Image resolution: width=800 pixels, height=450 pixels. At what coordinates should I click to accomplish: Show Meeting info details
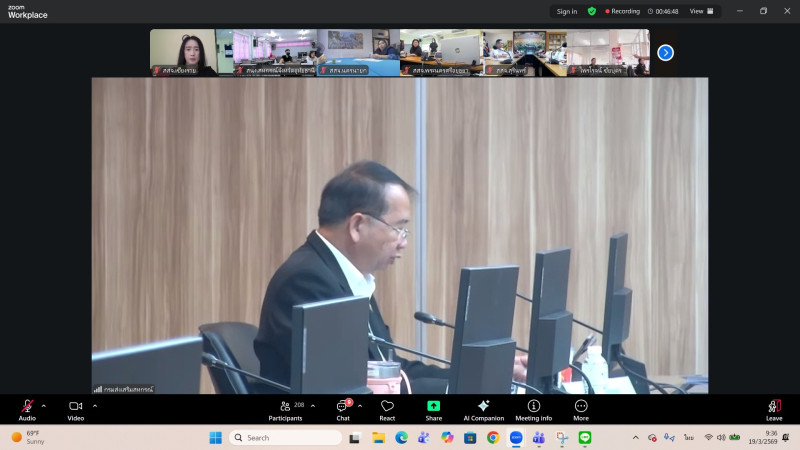533,408
